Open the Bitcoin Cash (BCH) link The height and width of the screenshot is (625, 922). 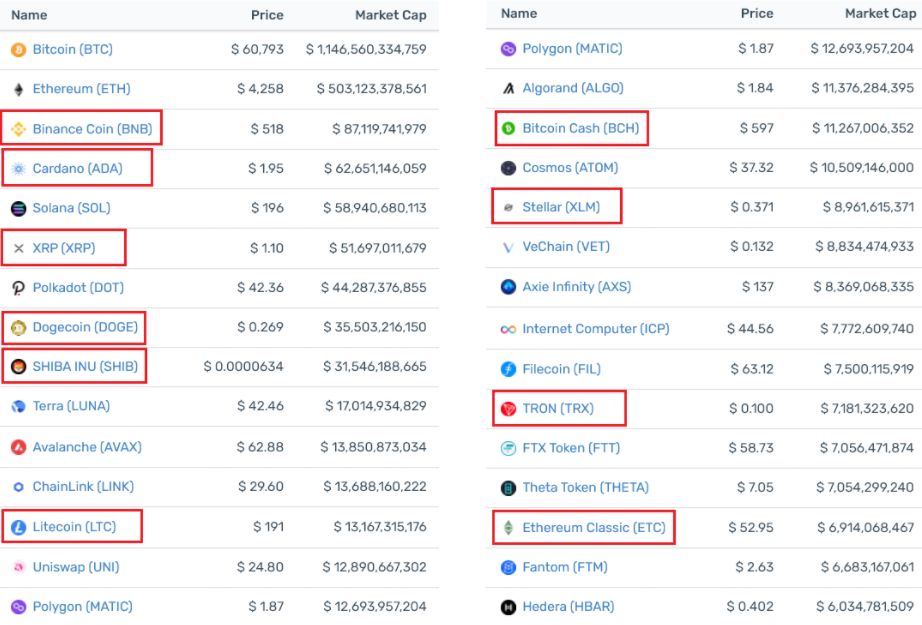click(x=580, y=128)
